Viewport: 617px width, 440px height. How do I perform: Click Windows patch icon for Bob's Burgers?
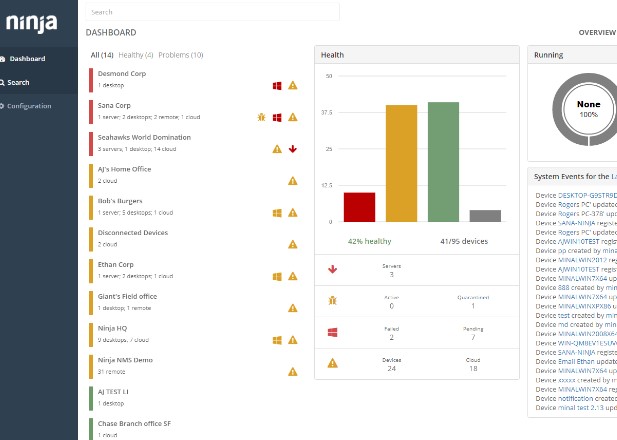pyautogui.click(x=277, y=213)
